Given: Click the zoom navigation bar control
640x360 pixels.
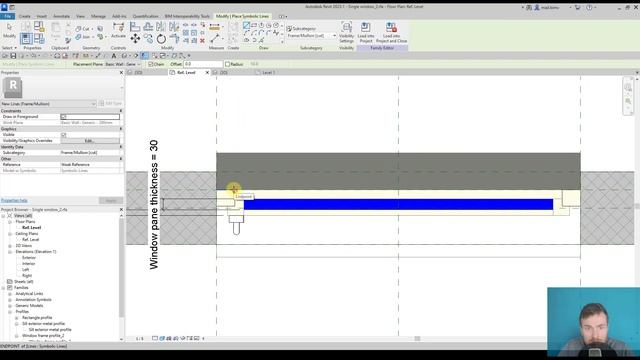Looking at the screenshot, I should 628,101.
